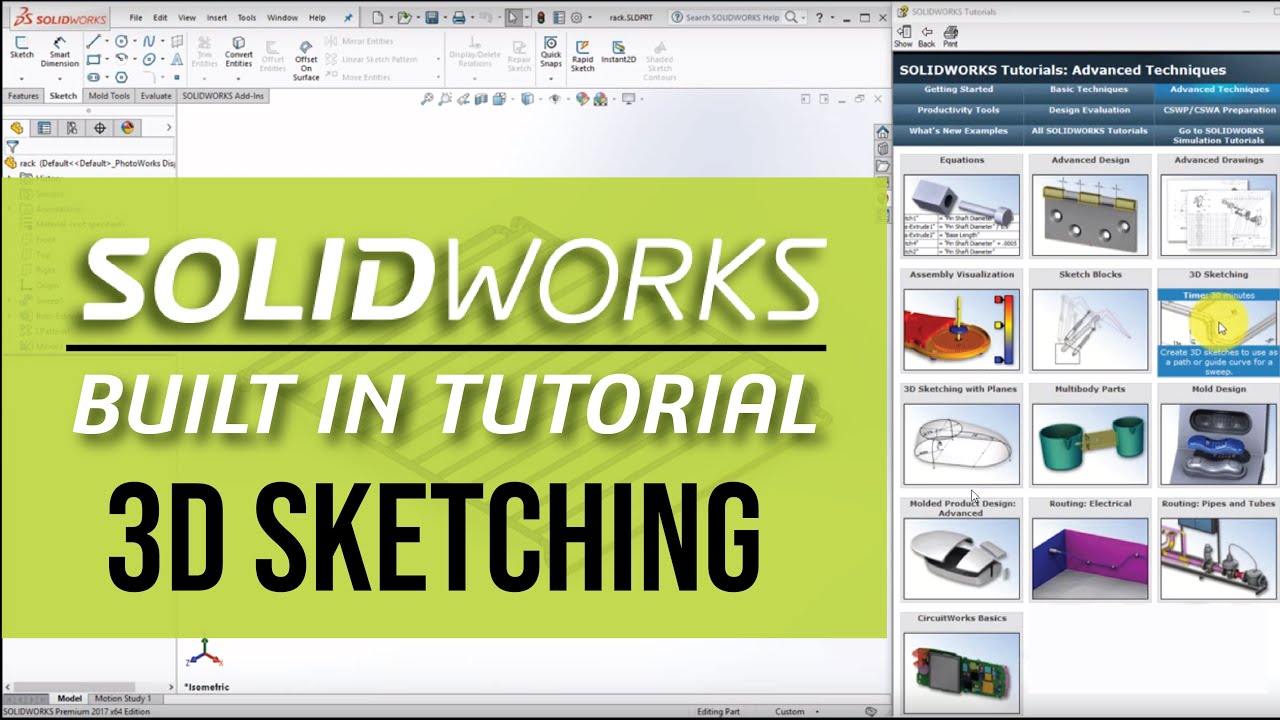Screen dimensions: 1280x720
Task: Click the Rebuild traffic light icon
Action: (541, 17)
